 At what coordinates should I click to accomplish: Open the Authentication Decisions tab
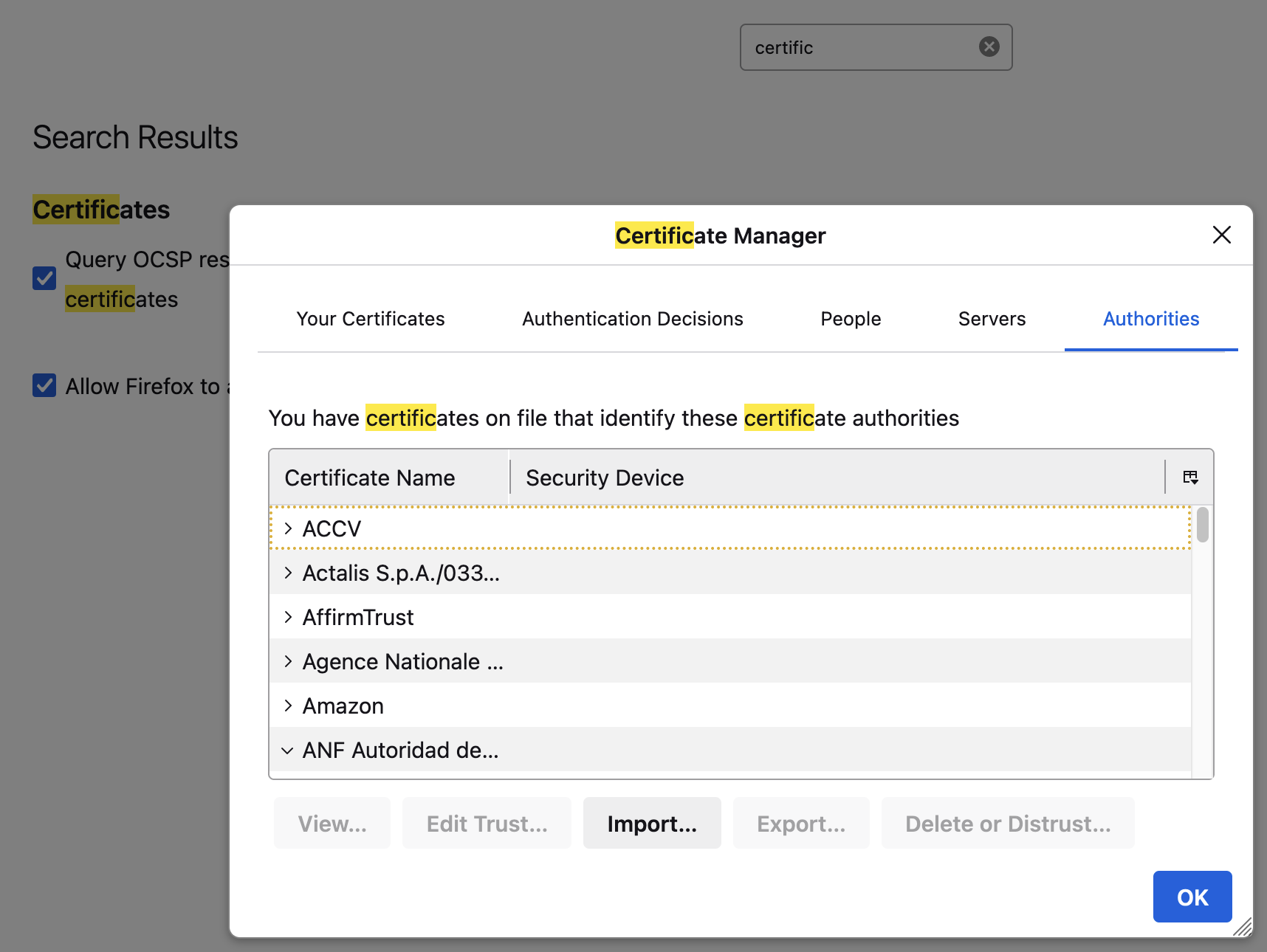(632, 319)
